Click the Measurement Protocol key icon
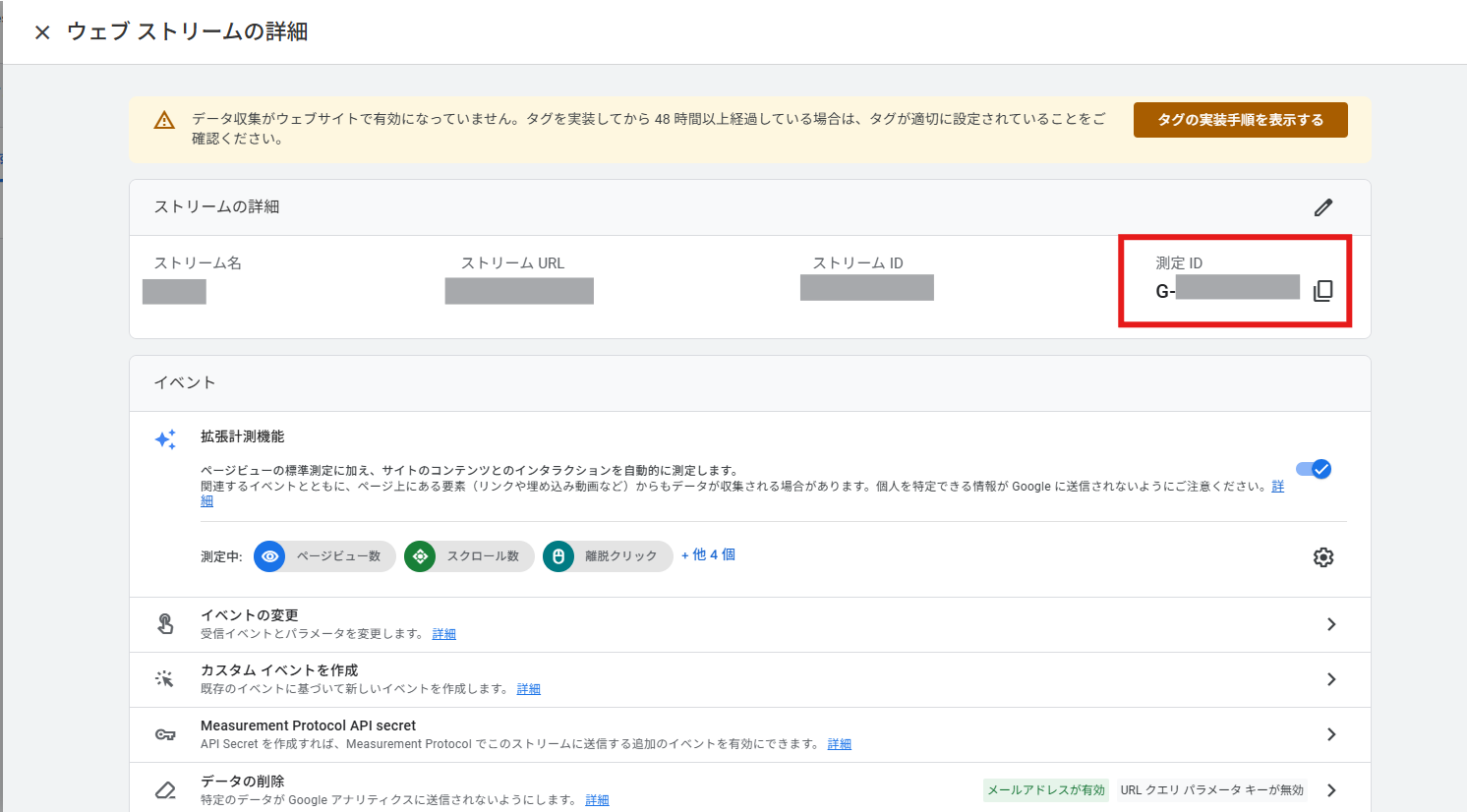The height and width of the screenshot is (812, 1467). (165, 734)
